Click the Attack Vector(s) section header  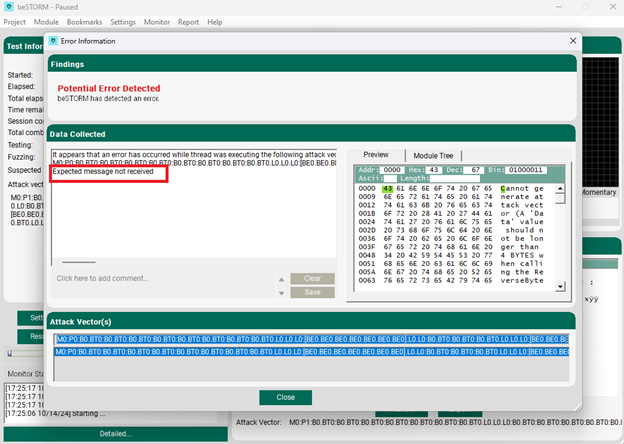[311, 322]
